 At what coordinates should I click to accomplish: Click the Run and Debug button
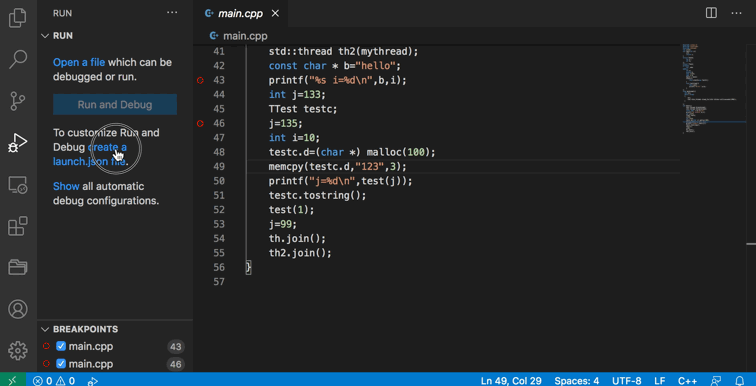pos(115,105)
